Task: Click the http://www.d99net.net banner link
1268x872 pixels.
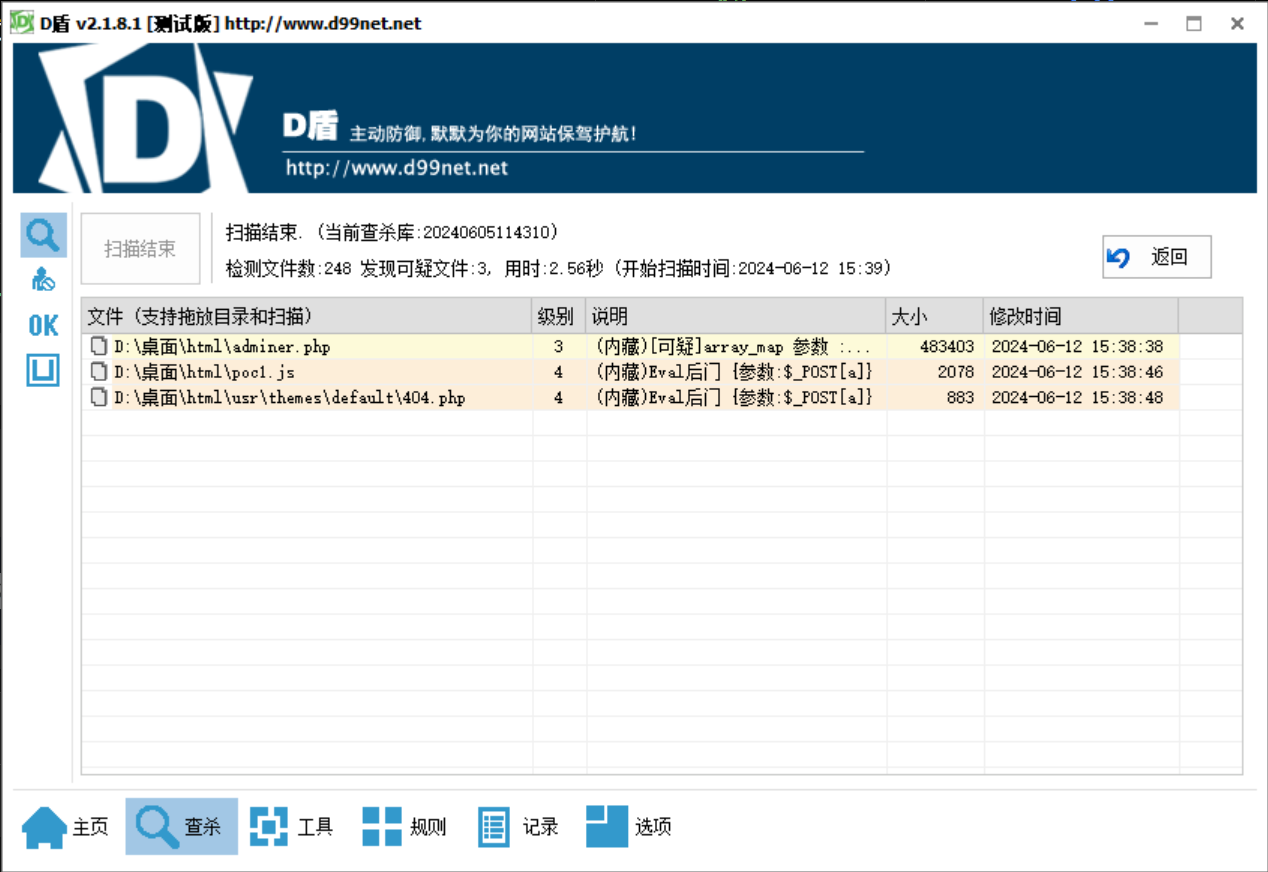Action: click(397, 167)
